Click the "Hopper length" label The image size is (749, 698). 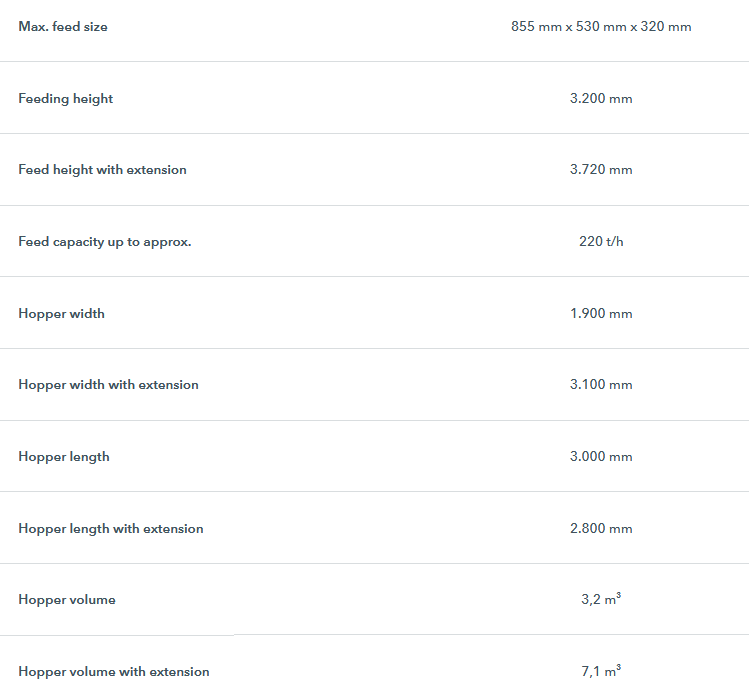[64, 457]
